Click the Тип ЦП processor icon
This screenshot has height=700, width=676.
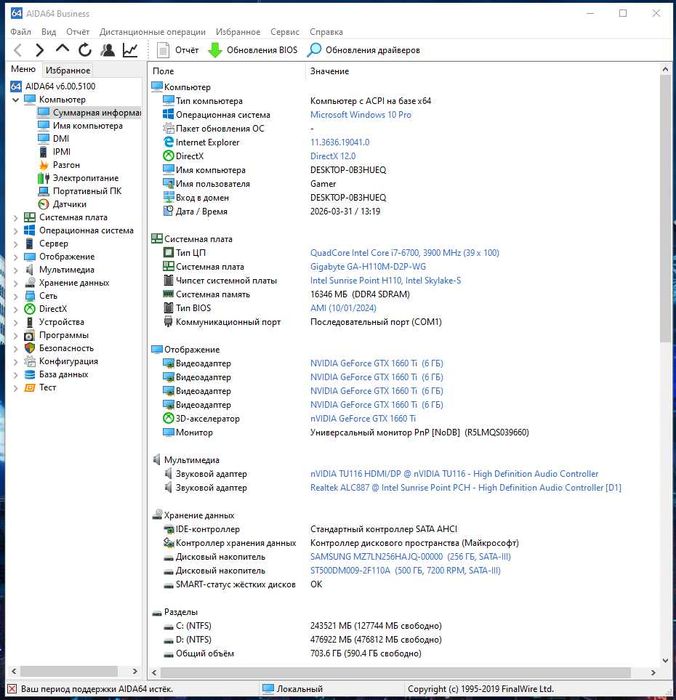(168, 253)
